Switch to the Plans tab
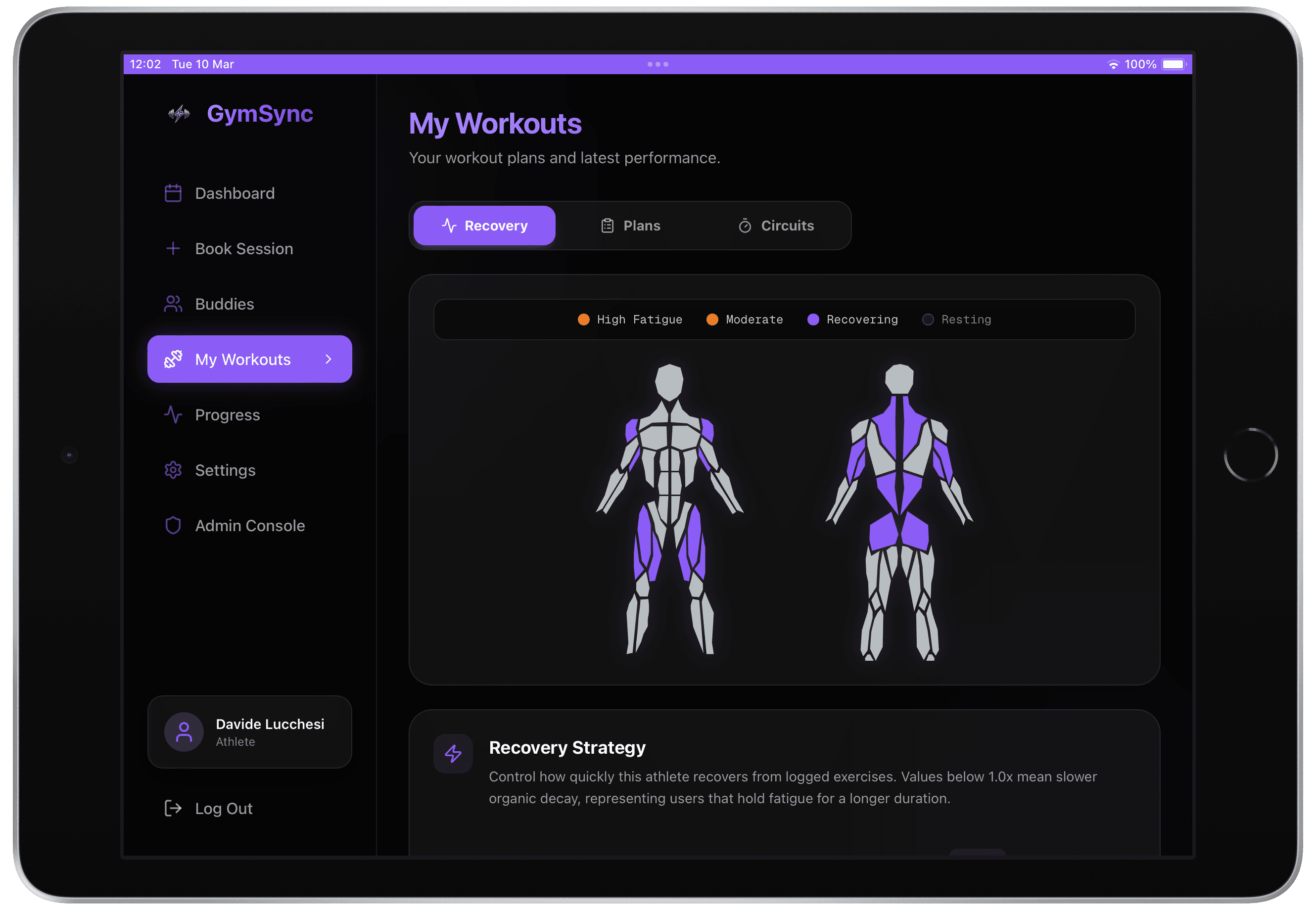 click(630, 226)
